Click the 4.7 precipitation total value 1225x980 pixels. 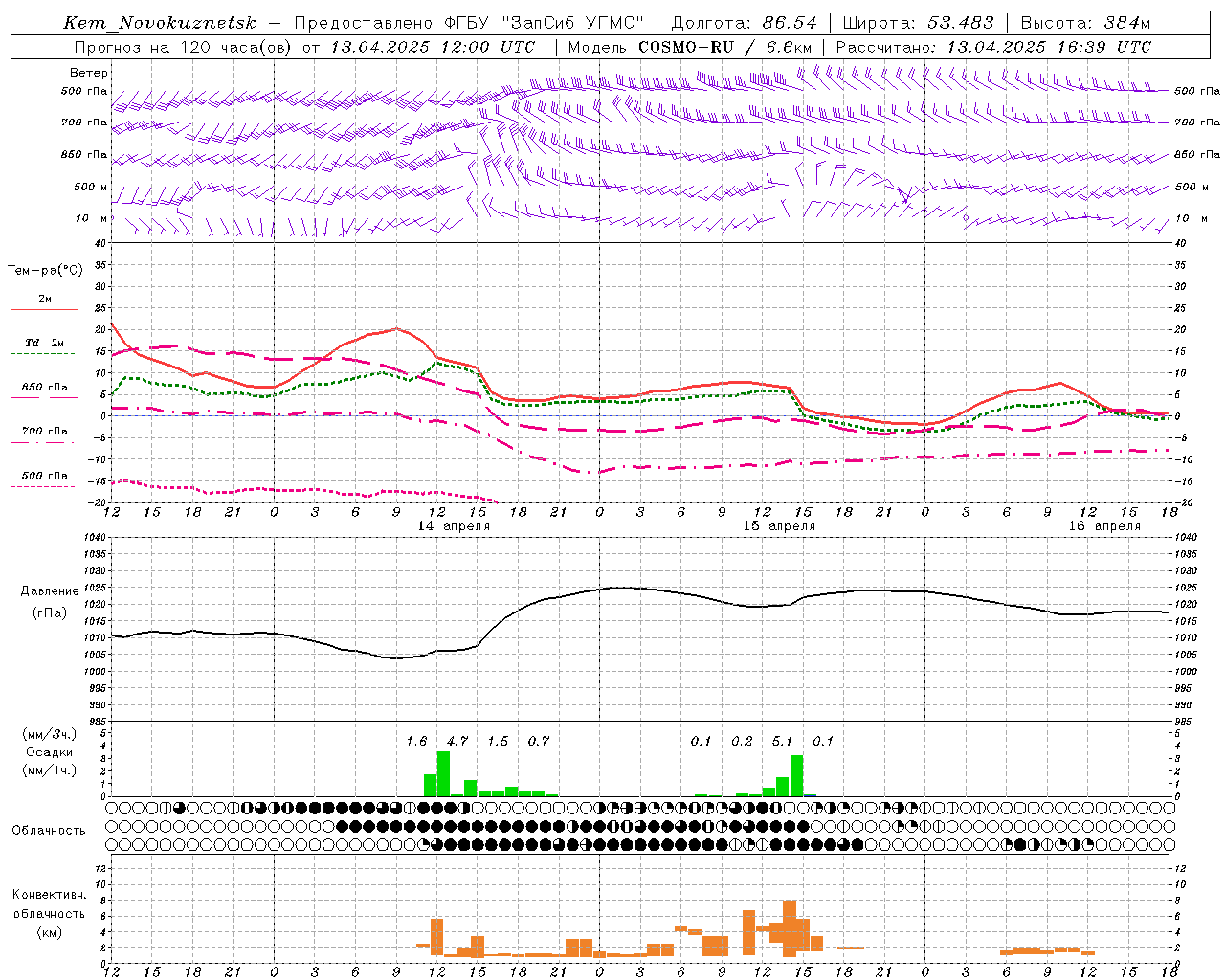pyautogui.click(x=457, y=741)
